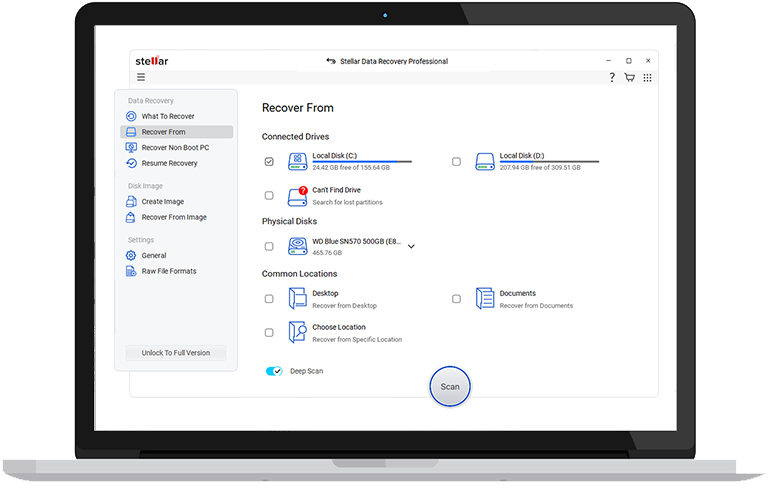The height and width of the screenshot is (488, 772).
Task: Click the Resume Recovery icon
Action: click(131, 163)
